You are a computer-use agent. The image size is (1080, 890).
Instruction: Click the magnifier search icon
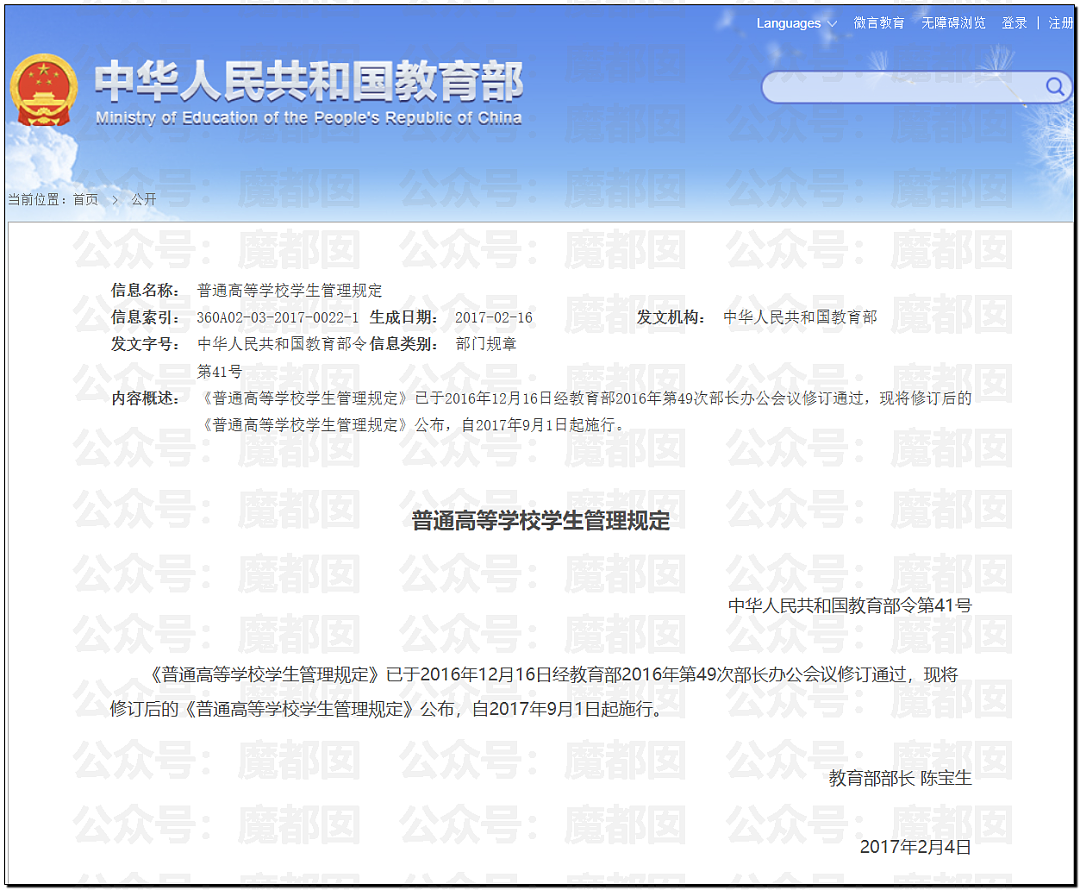click(x=1055, y=87)
